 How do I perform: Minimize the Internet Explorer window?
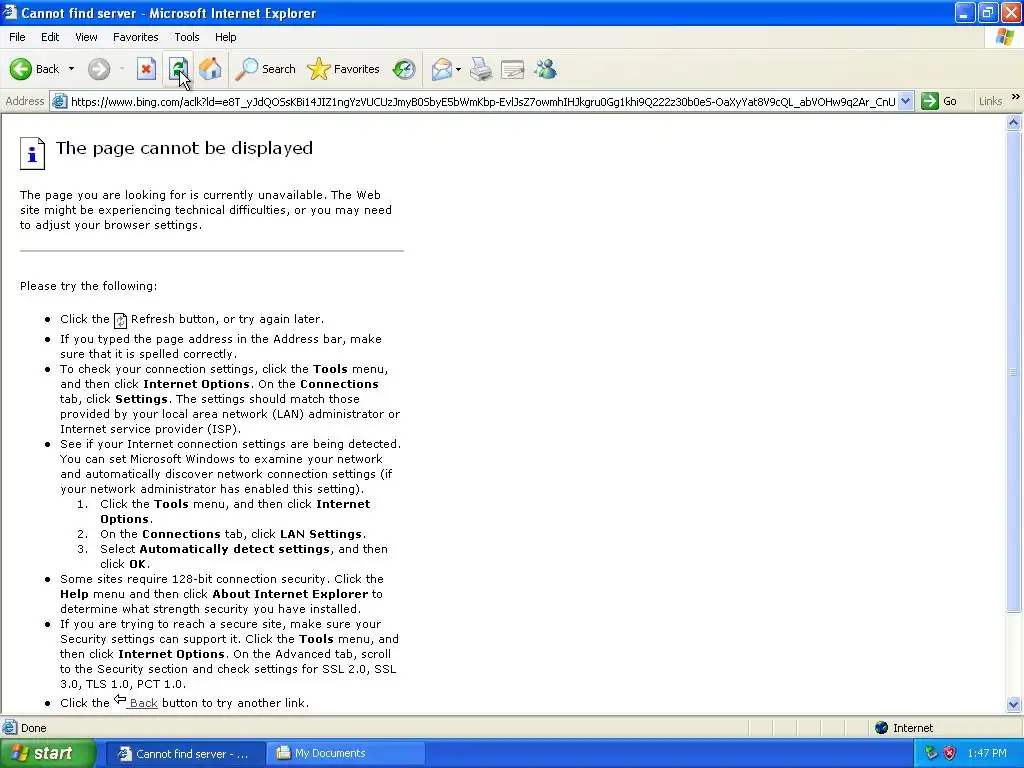pos(965,12)
